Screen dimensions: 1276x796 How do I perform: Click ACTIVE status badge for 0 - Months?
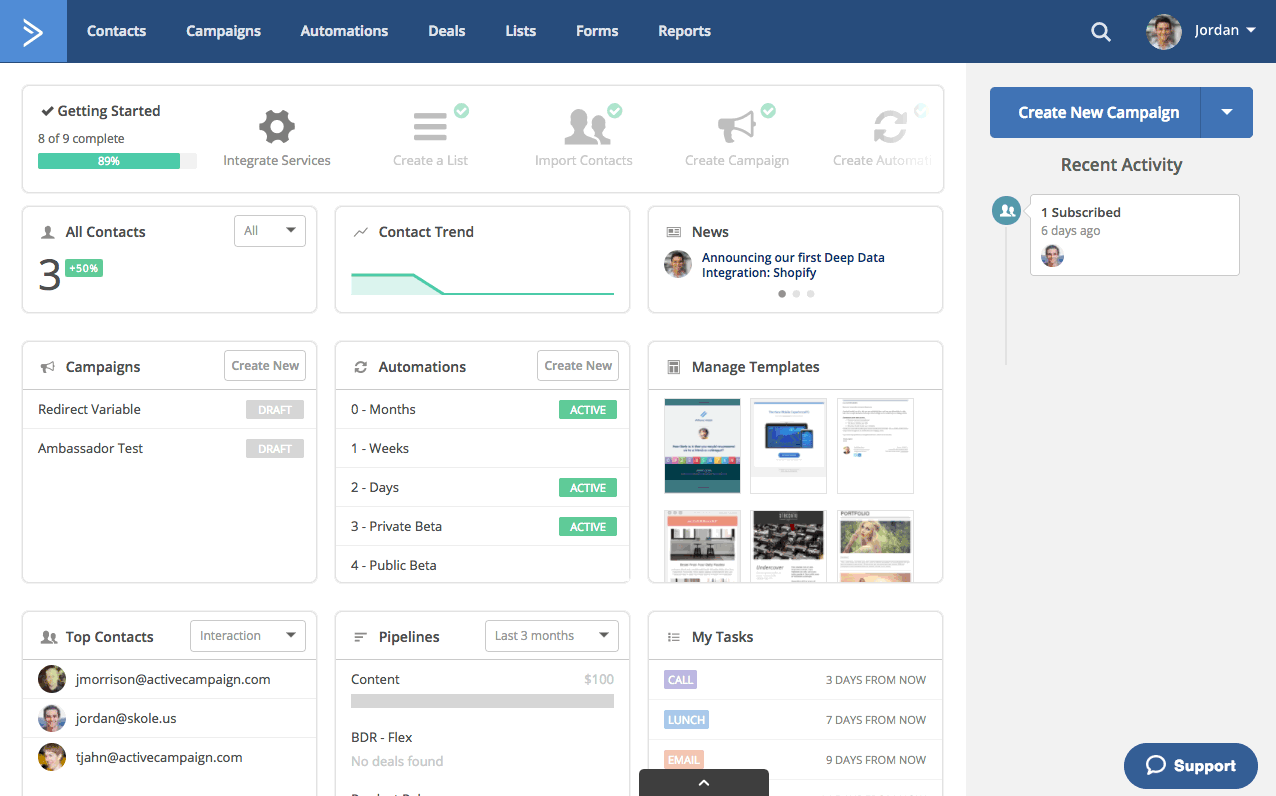tap(588, 410)
